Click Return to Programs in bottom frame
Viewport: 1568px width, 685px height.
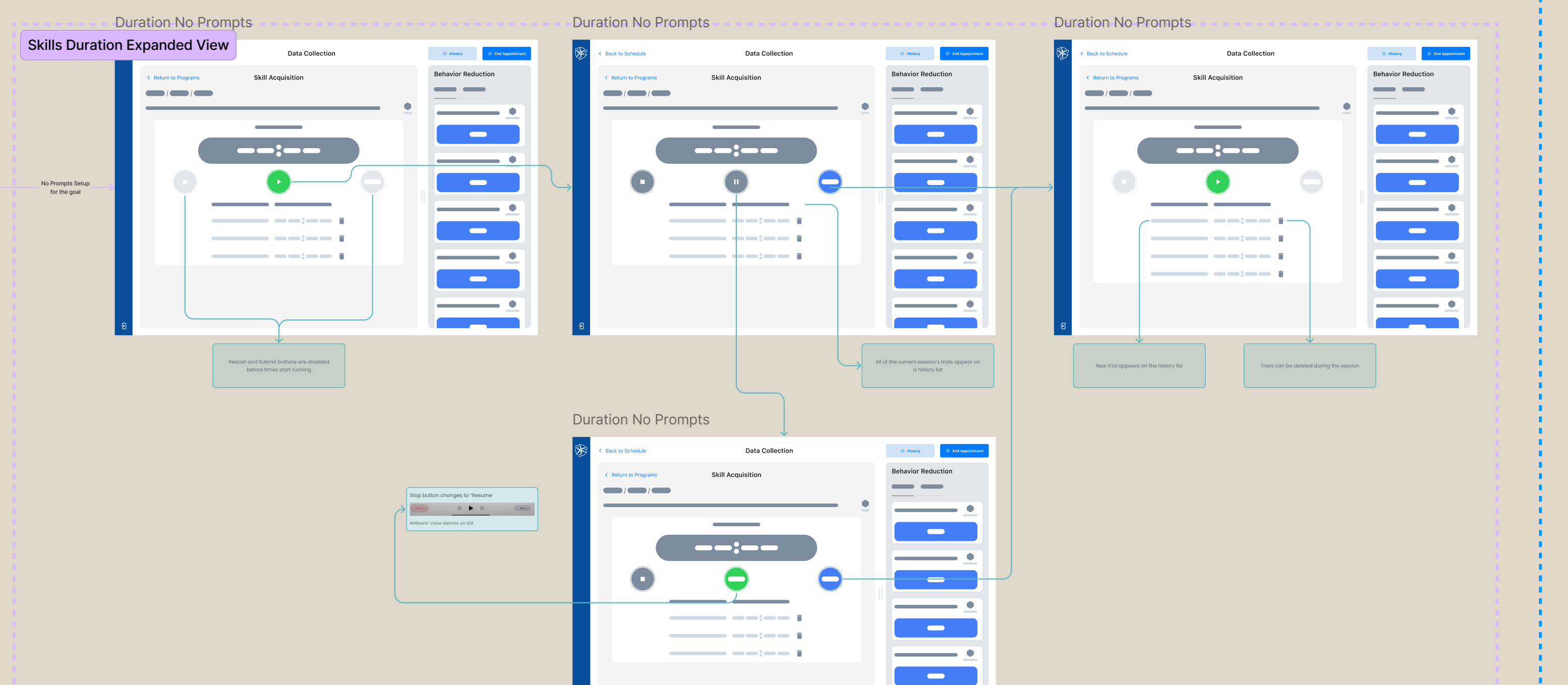pyautogui.click(x=630, y=475)
